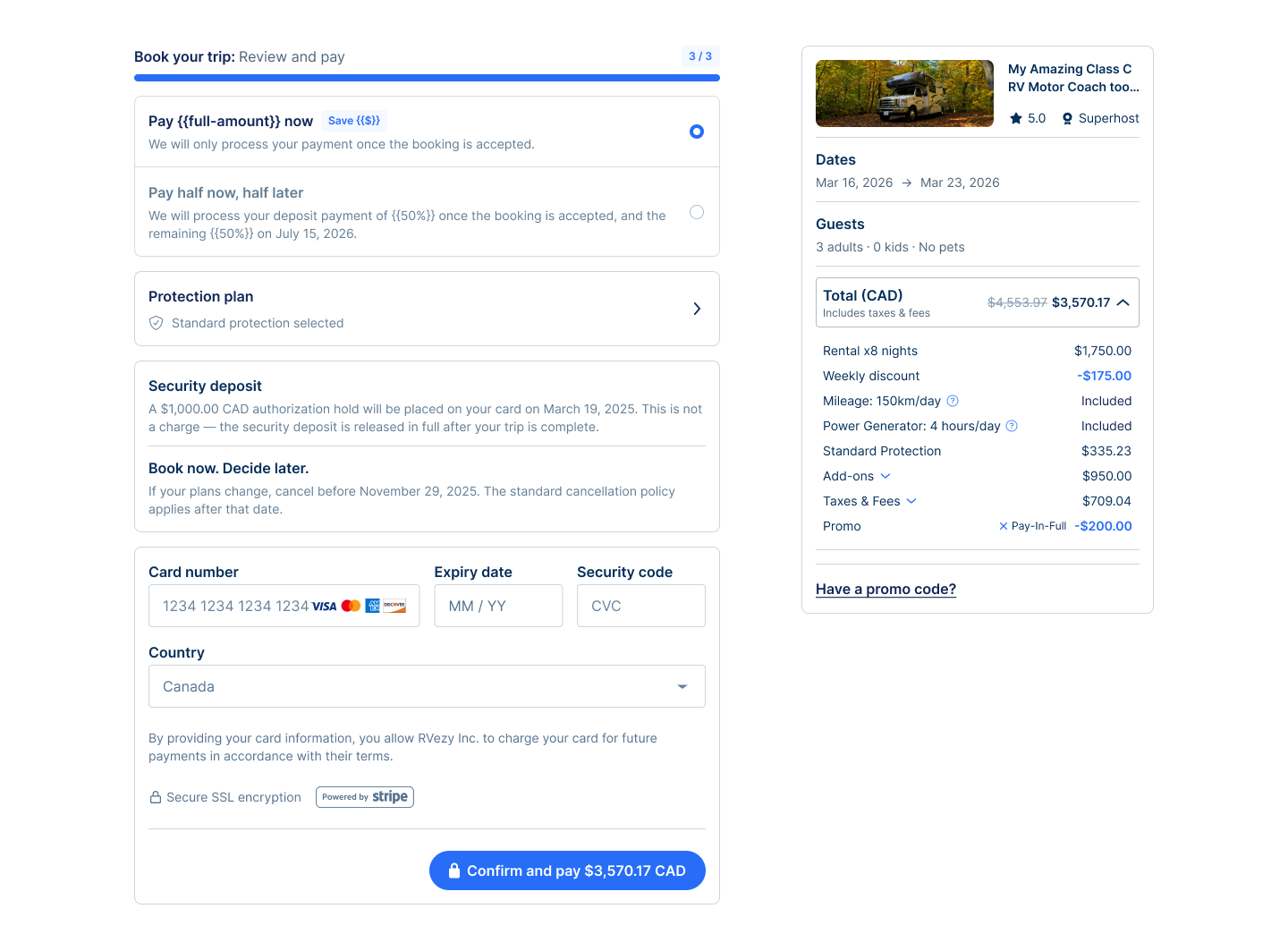Click the Visa card icon
1288x951 pixels.
323,606
